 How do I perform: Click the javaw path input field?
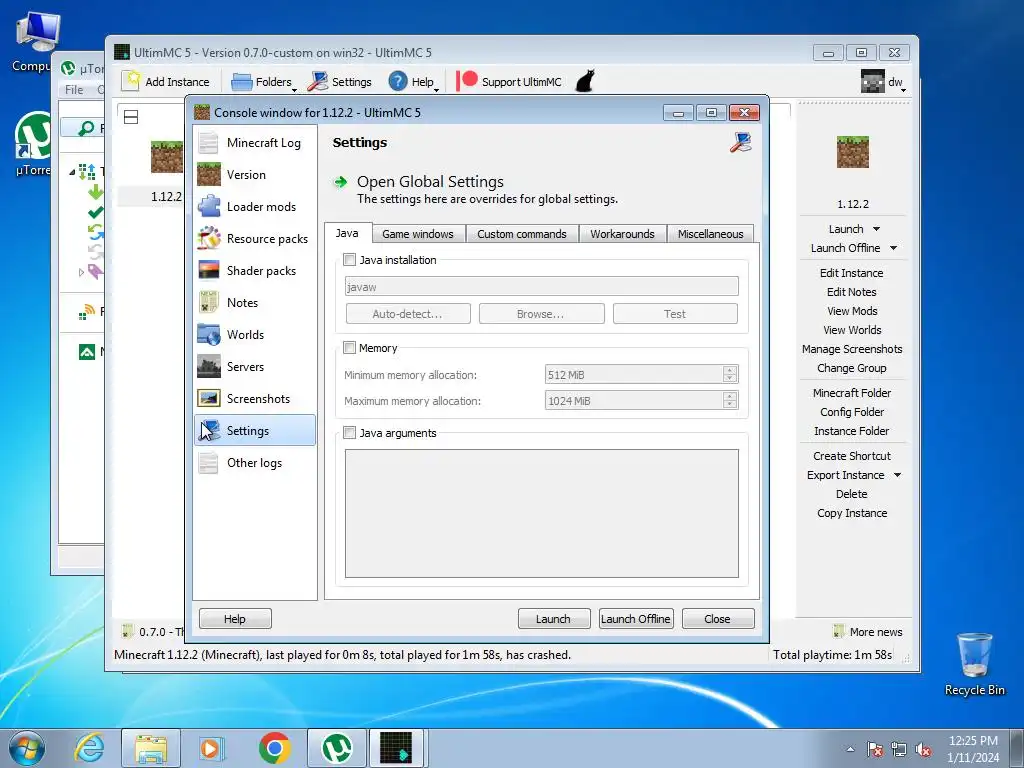click(x=541, y=286)
